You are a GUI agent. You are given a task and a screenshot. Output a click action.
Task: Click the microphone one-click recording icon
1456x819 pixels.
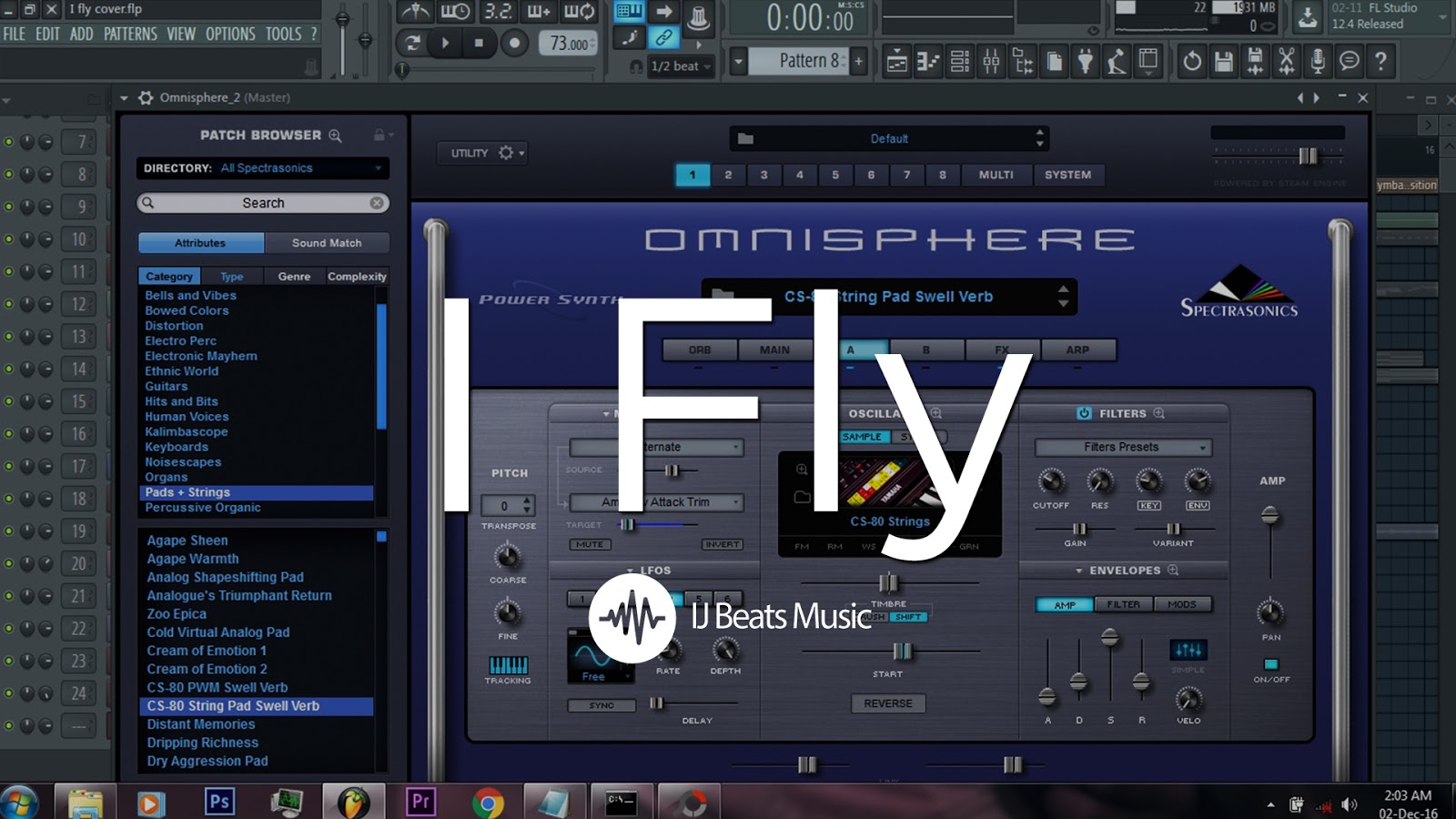[x=1318, y=61]
